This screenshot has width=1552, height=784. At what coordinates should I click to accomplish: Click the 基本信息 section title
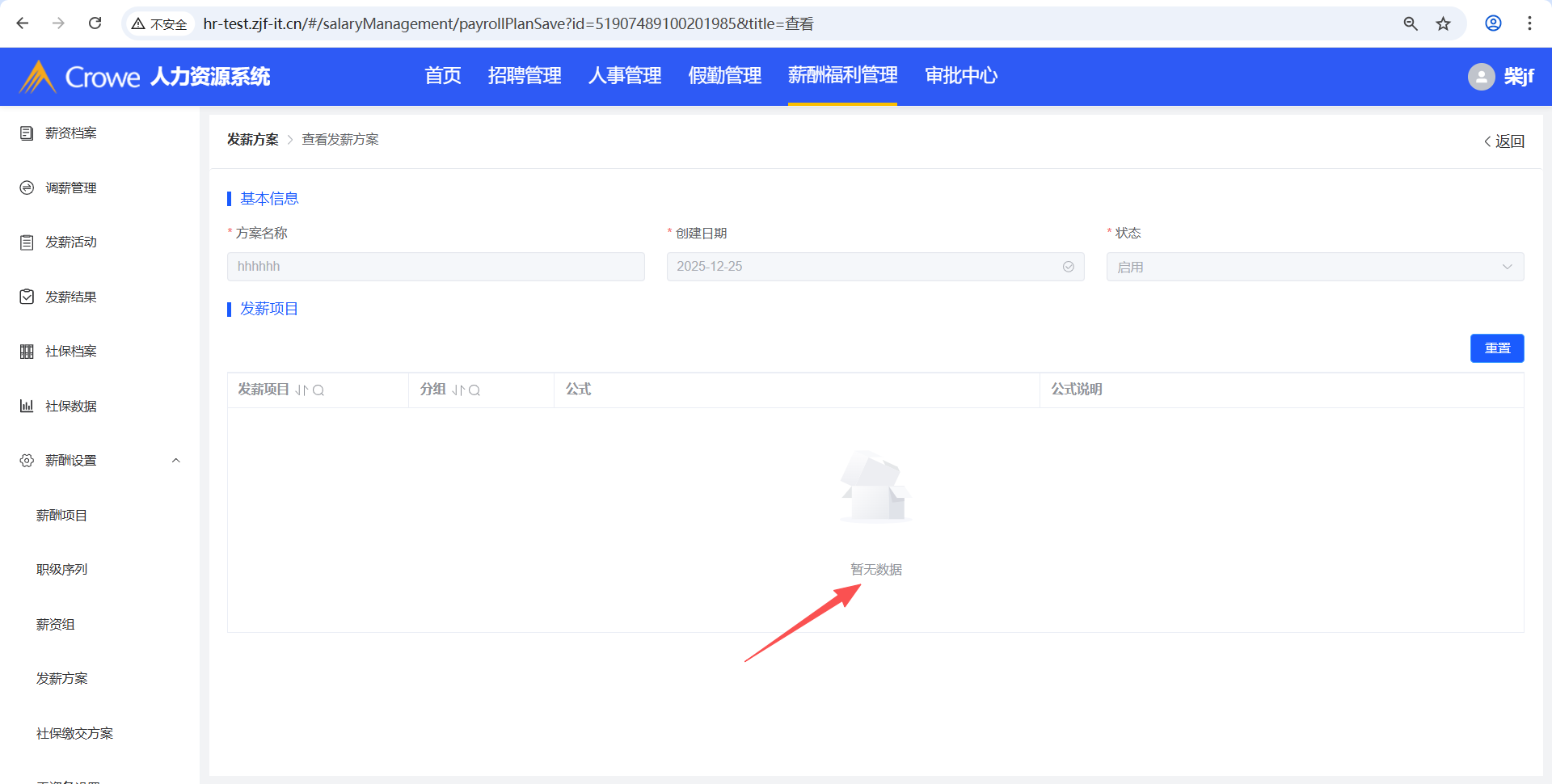[x=269, y=199]
